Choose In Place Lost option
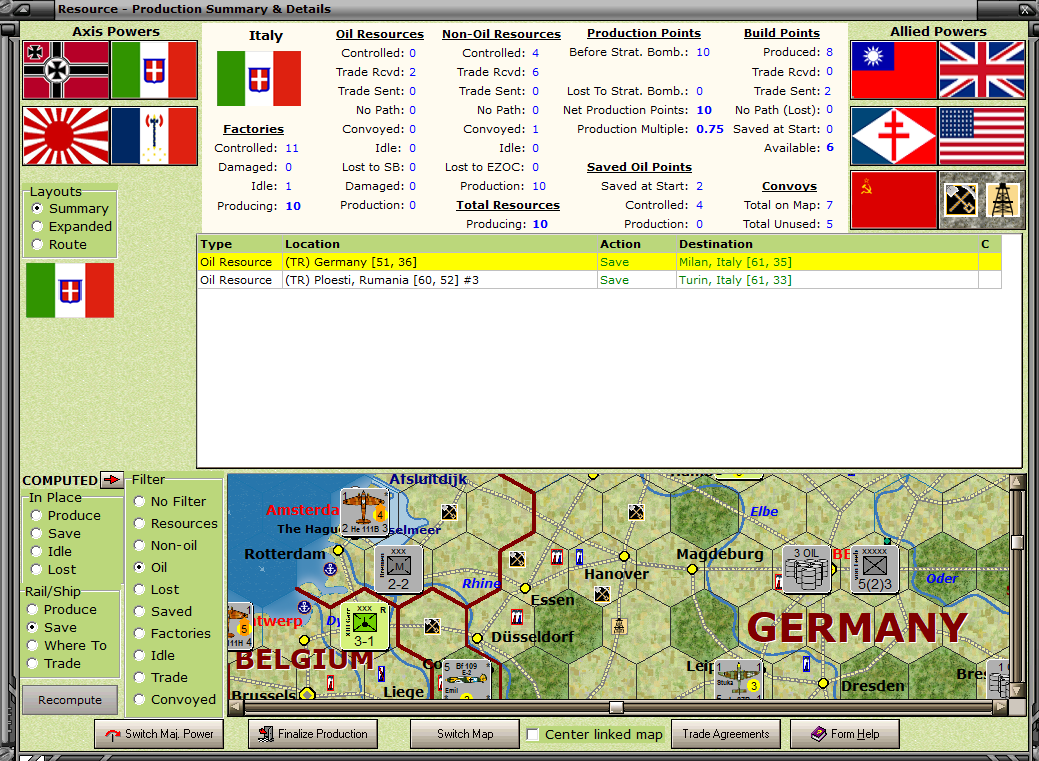The image size is (1039, 761). 53,569
